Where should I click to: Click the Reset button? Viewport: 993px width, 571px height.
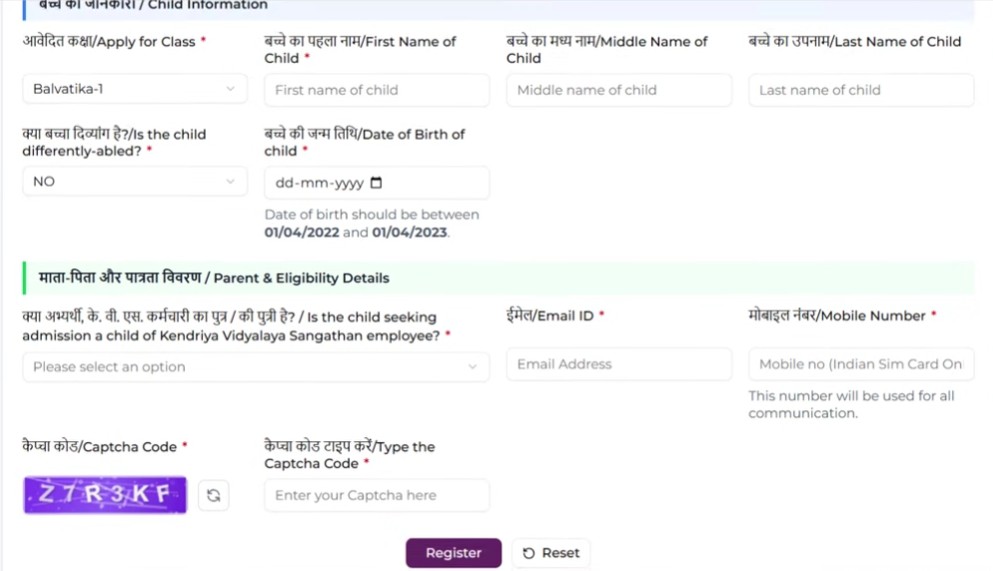551,553
